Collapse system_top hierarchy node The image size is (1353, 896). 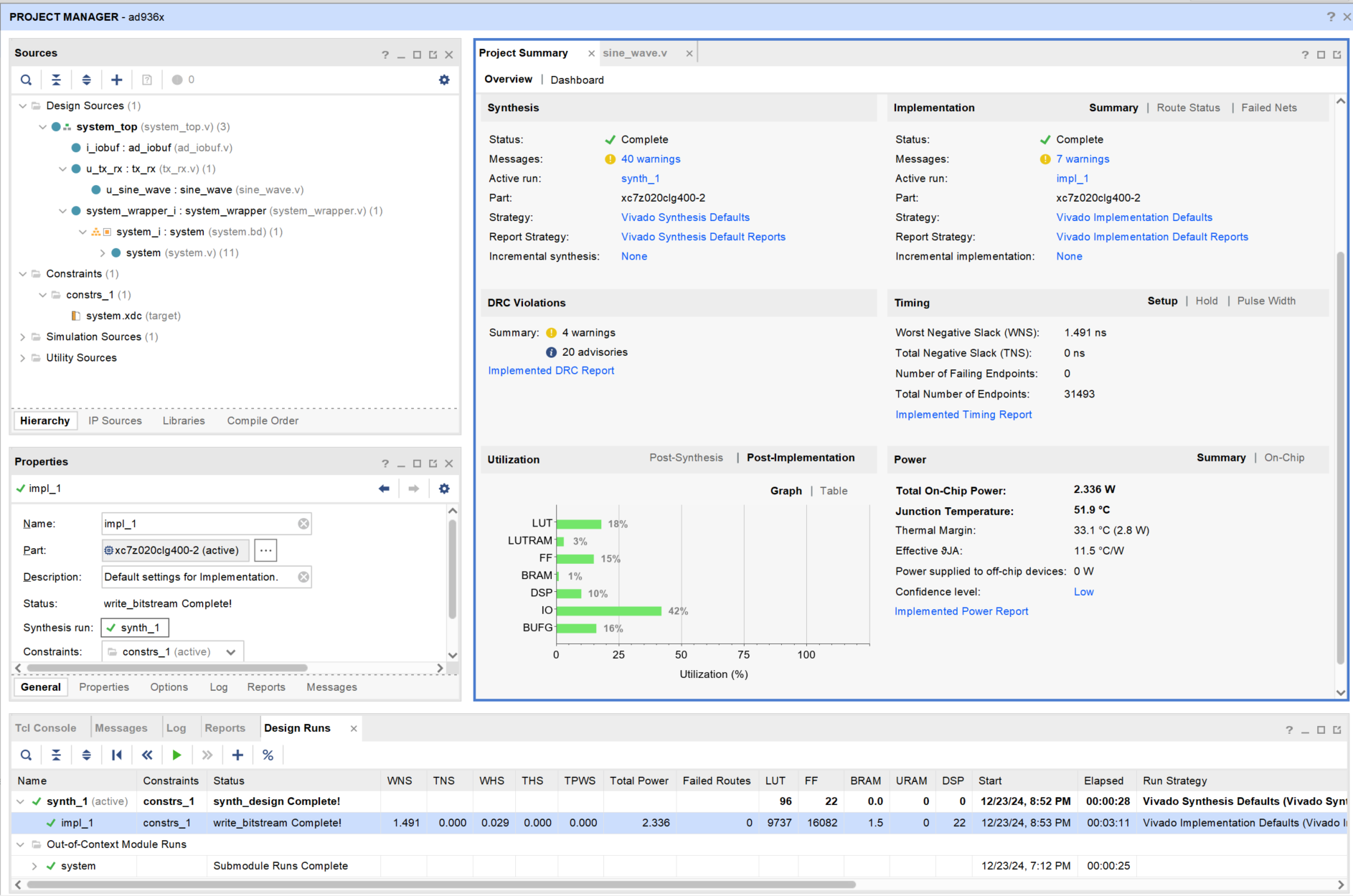coord(43,127)
